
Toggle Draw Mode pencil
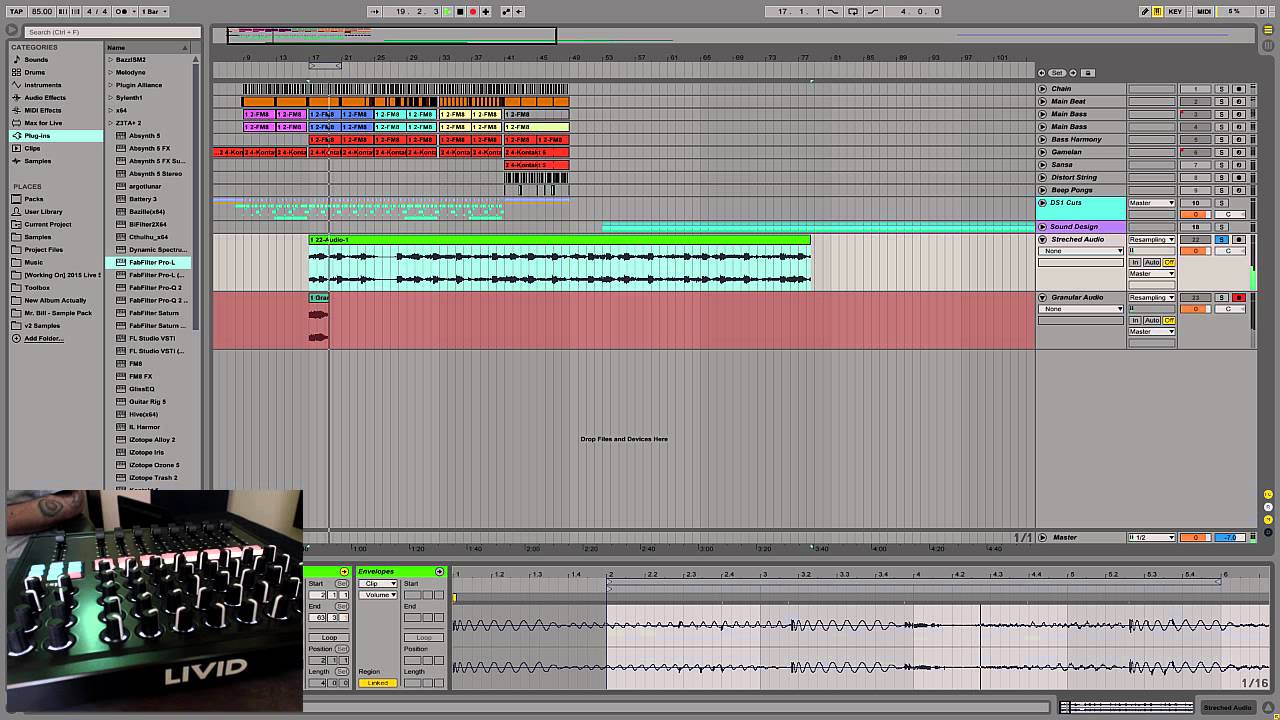click(x=1145, y=11)
